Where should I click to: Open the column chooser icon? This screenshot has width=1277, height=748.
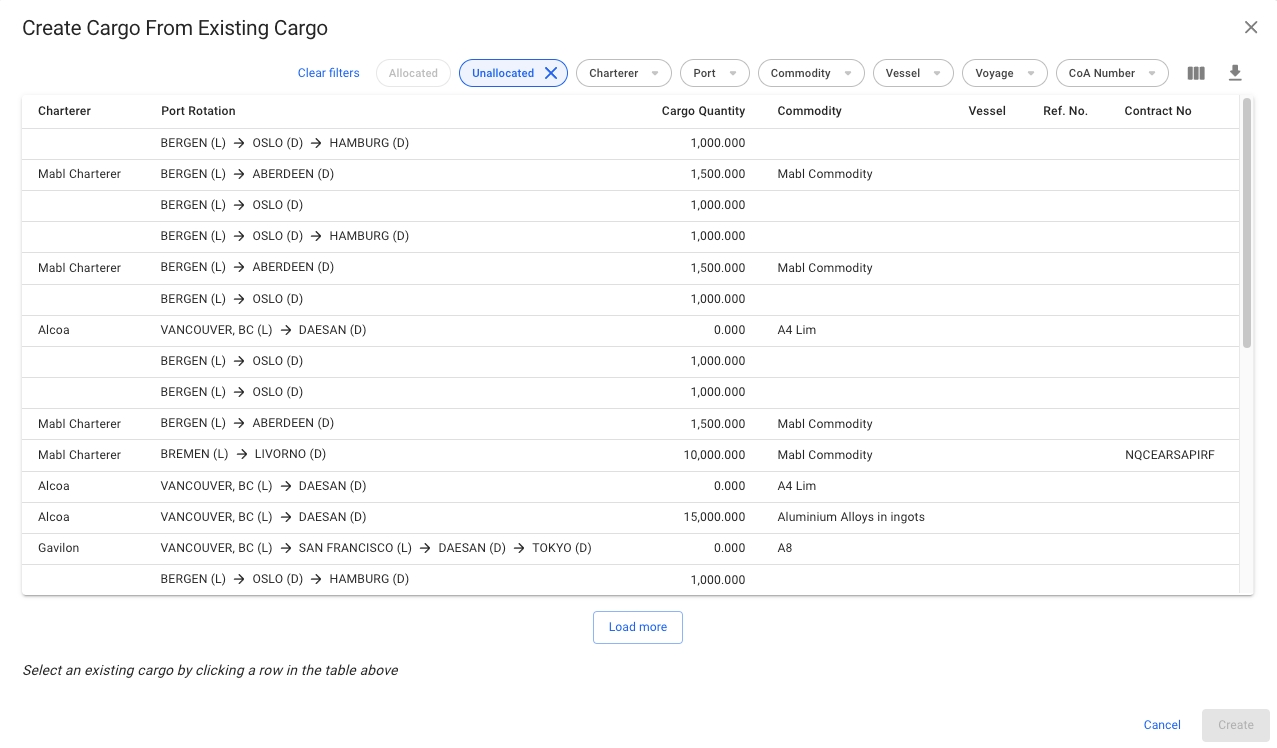(x=1196, y=73)
